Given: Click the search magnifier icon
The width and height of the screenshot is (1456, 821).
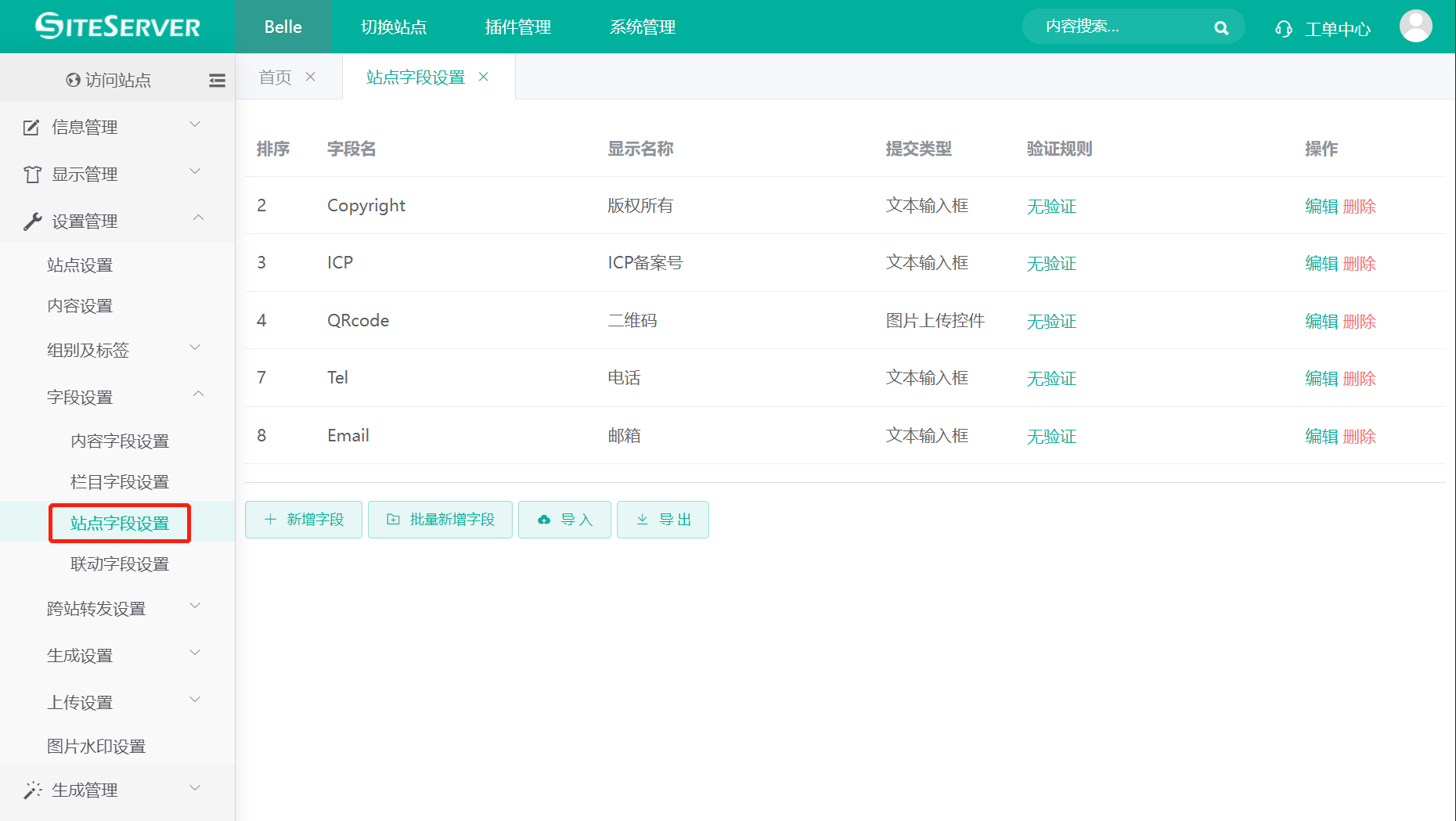Looking at the screenshot, I should coord(1221,27).
